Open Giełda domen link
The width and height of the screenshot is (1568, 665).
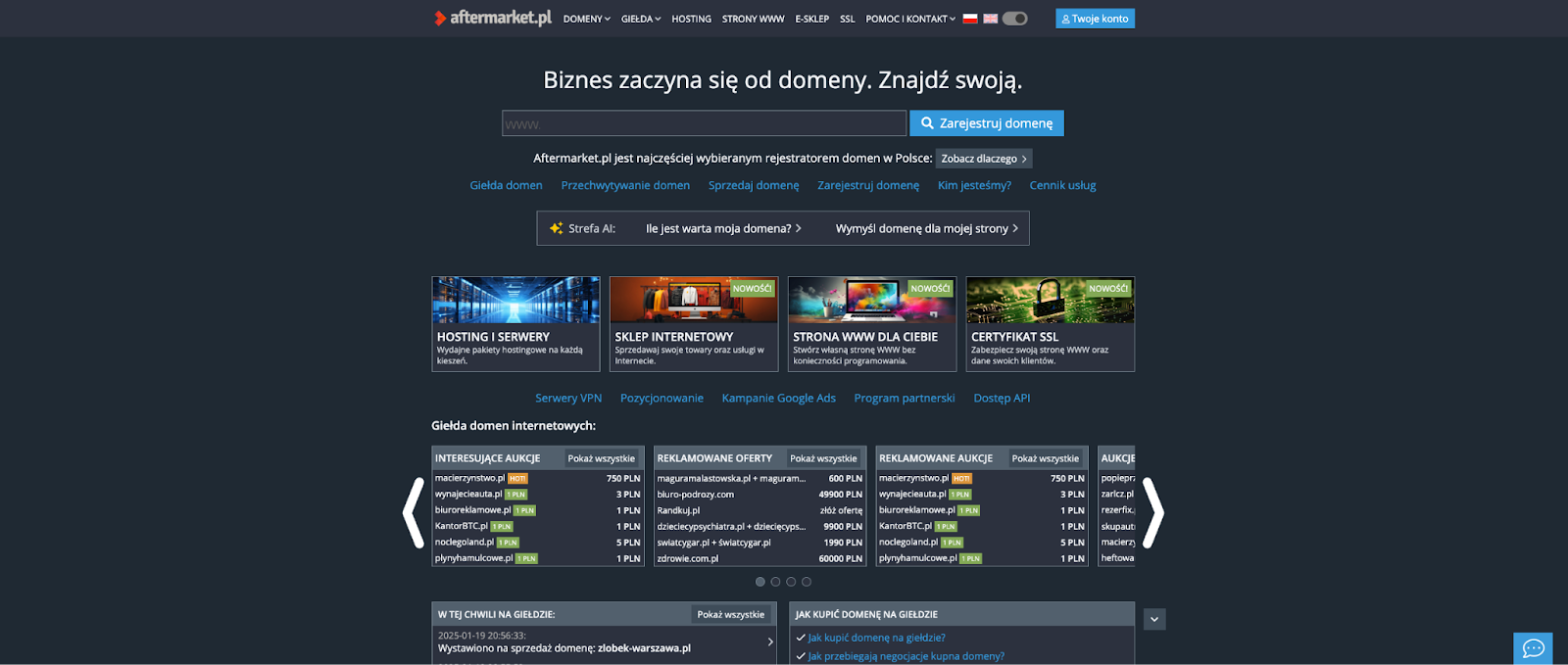[506, 185]
